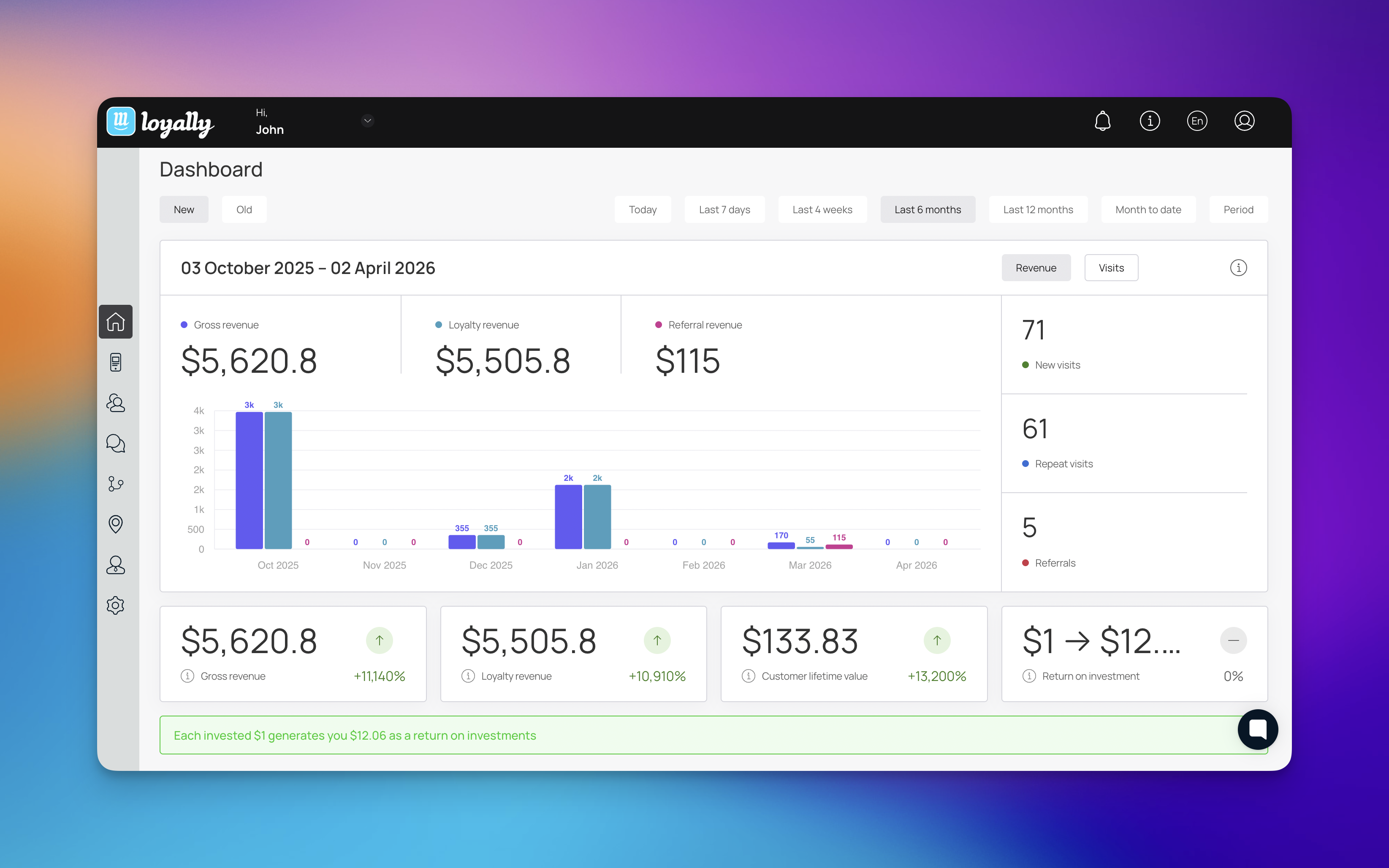Click the Oct 2025 gross revenue bar
Viewport: 1389px width, 868px height.
click(249, 480)
